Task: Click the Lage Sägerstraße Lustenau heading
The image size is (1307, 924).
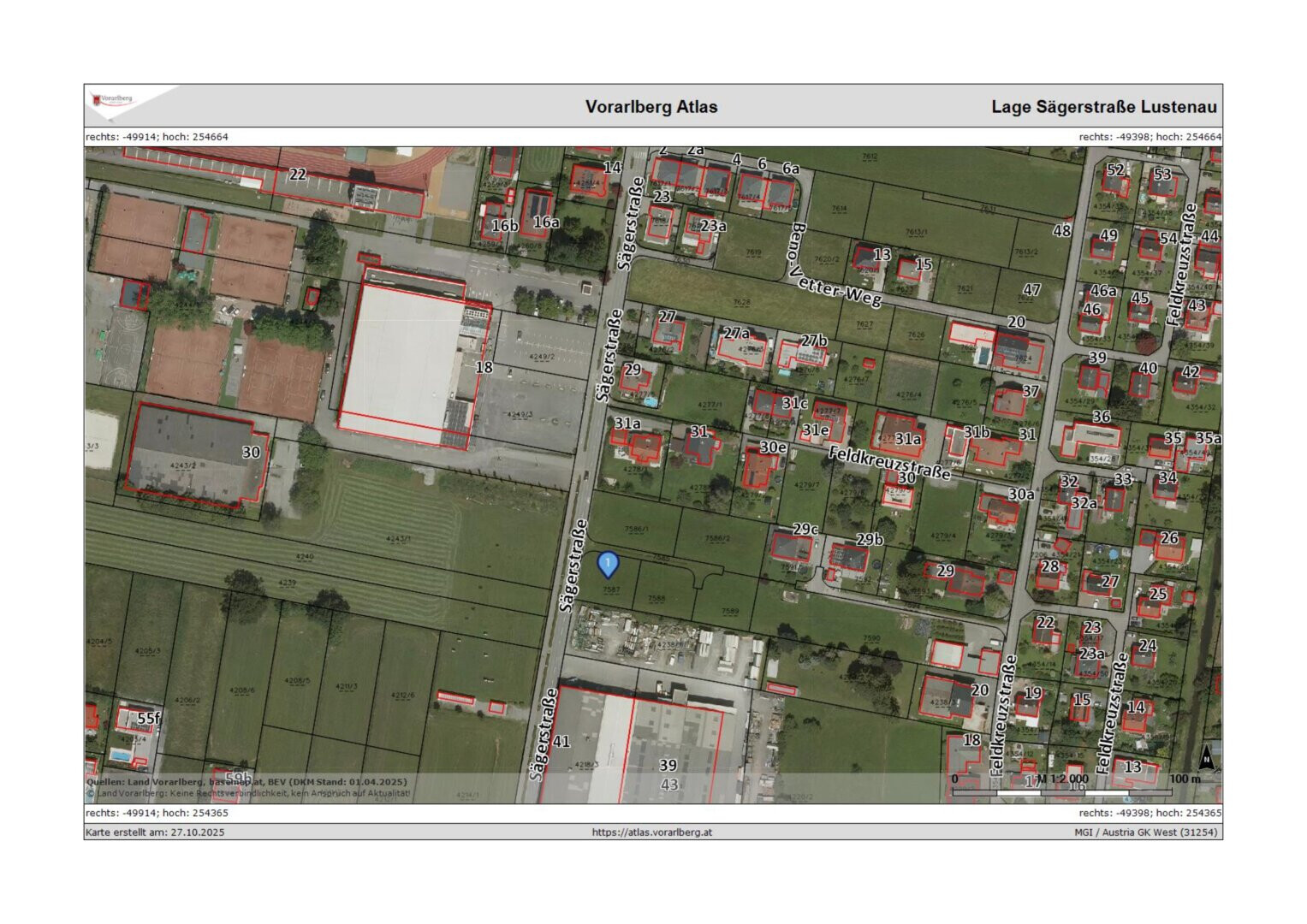Action: click(x=1103, y=107)
